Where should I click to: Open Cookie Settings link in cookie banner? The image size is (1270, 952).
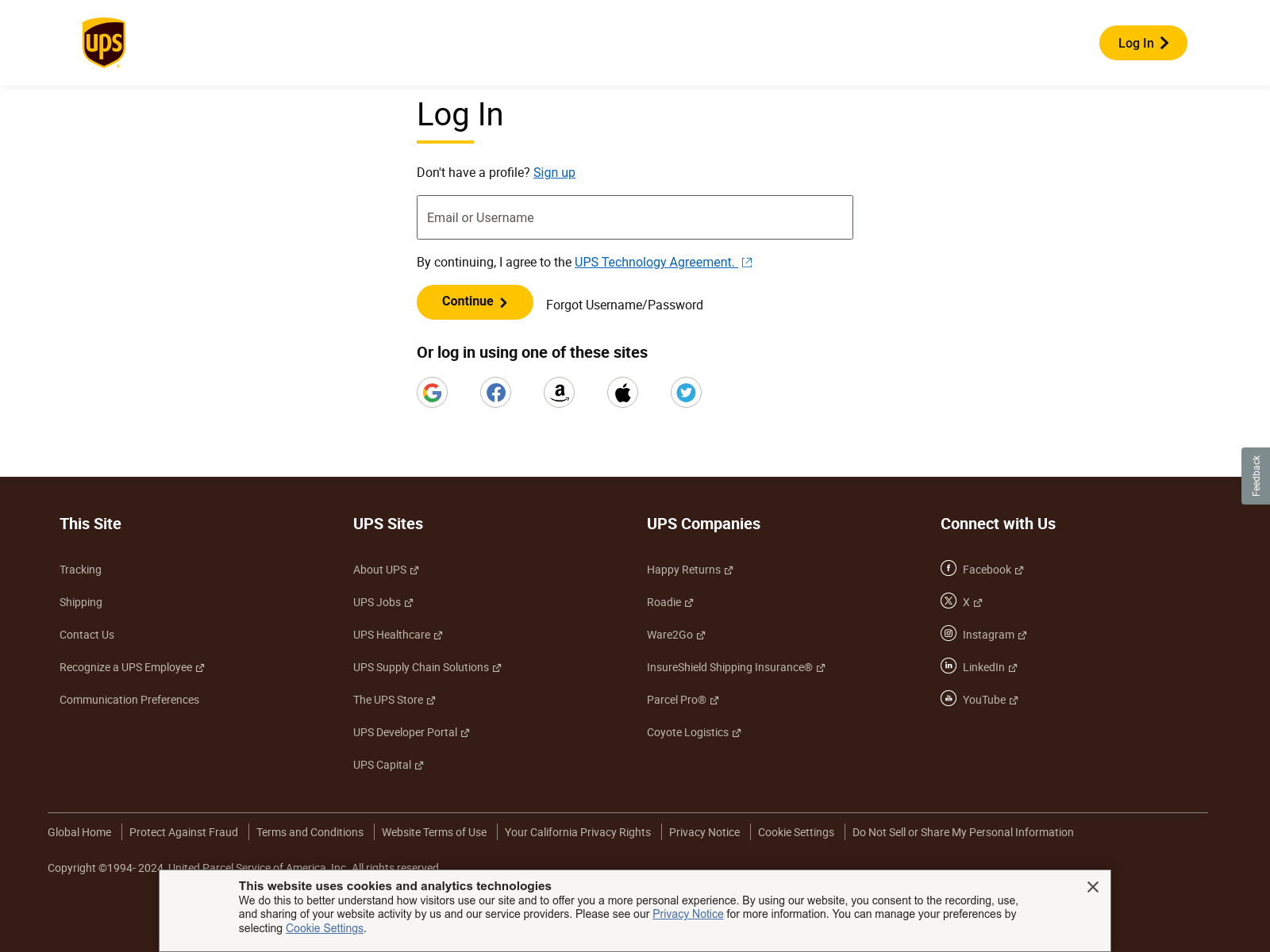pos(325,928)
